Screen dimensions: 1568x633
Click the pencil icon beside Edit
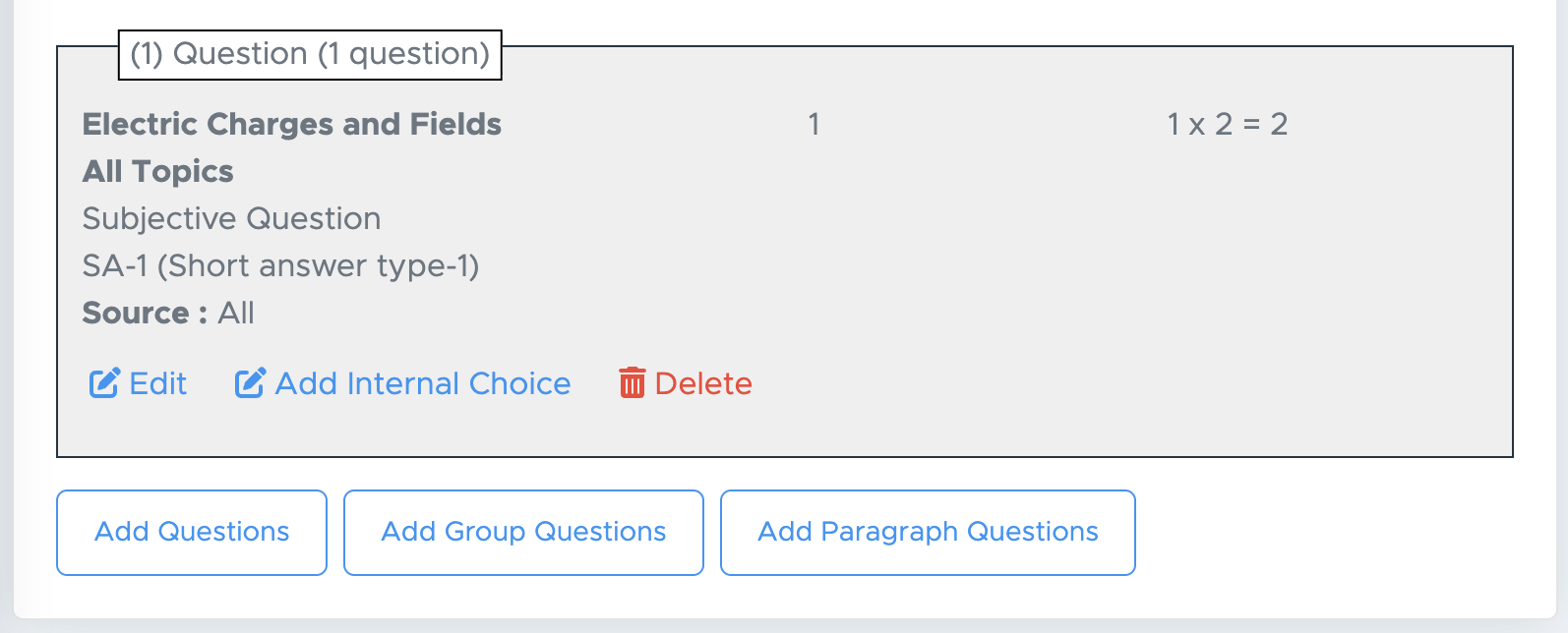[x=104, y=383]
